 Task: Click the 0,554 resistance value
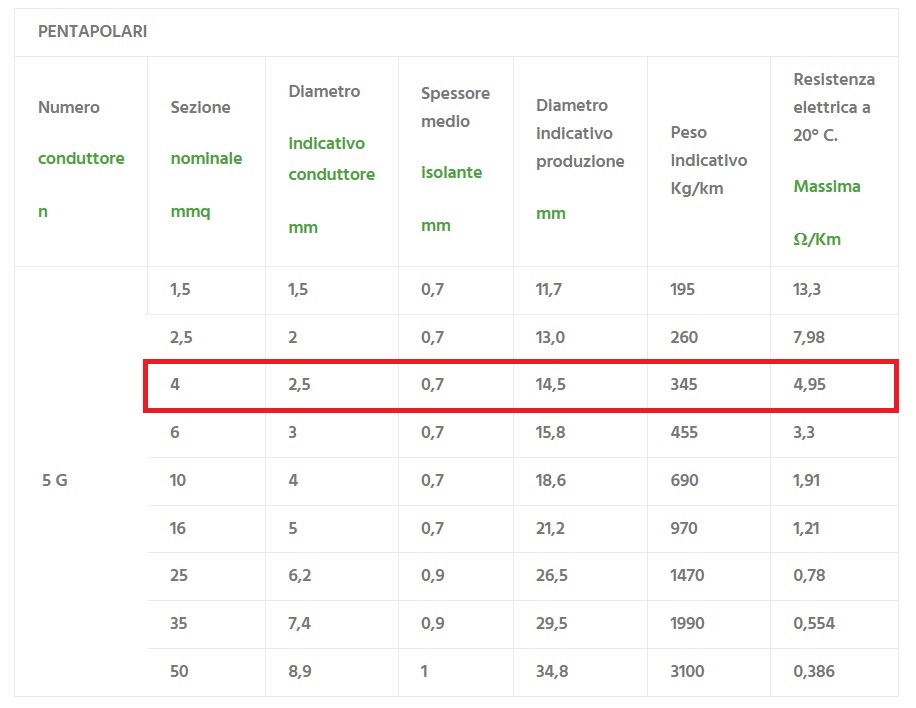(x=813, y=624)
